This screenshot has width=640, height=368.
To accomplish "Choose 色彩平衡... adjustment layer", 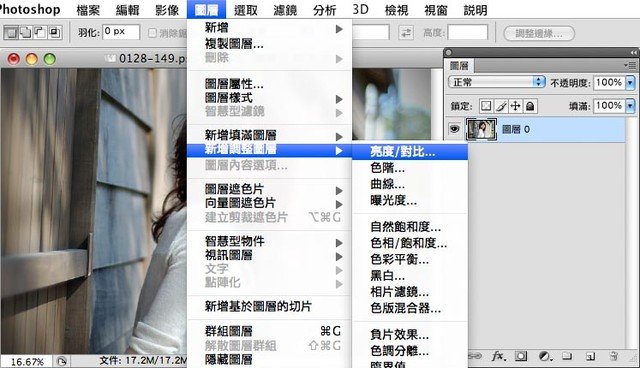I will tap(410, 259).
